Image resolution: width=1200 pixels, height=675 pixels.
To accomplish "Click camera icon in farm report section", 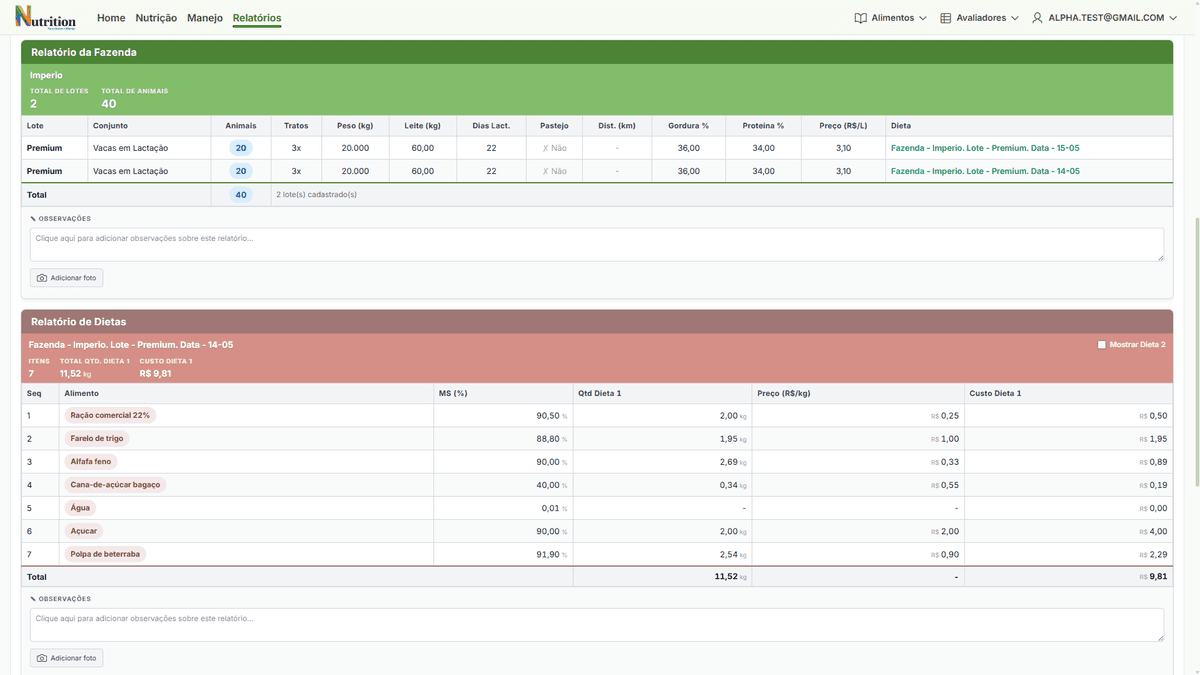I will click(42, 278).
